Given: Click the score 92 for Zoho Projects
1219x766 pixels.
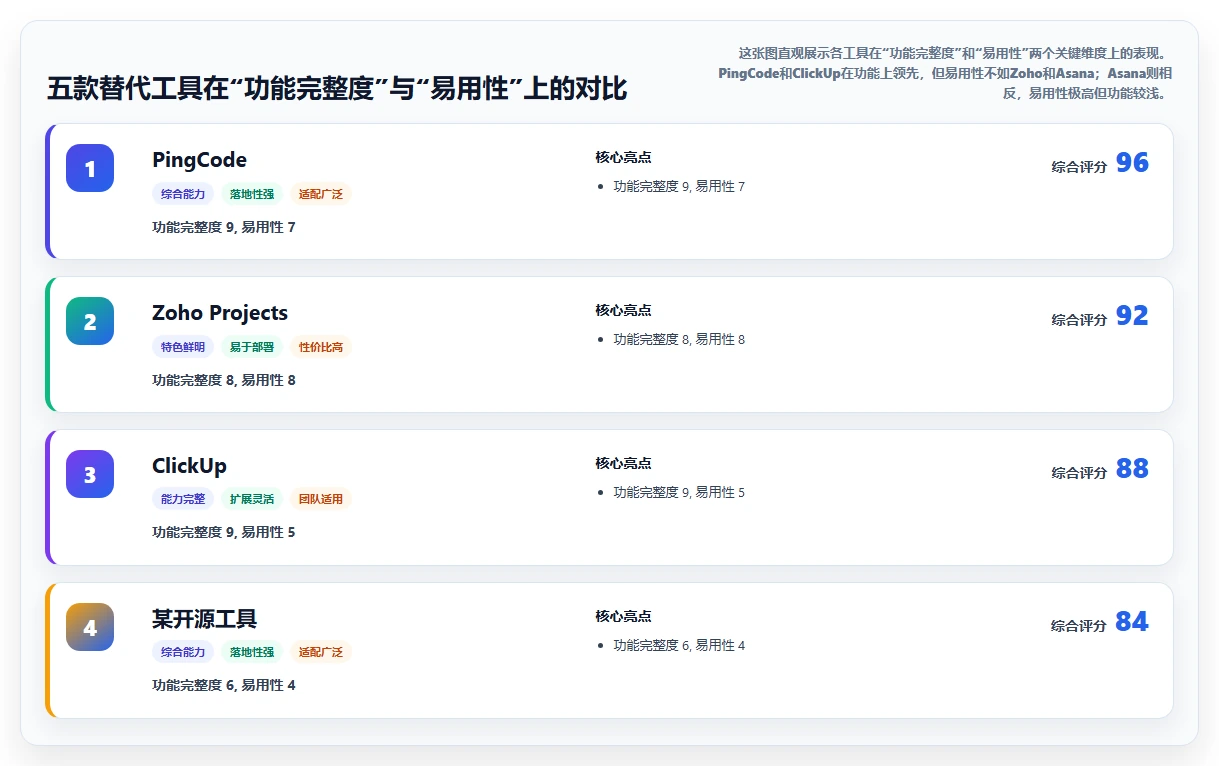Looking at the screenshot, I should [x=1132, y=316].
